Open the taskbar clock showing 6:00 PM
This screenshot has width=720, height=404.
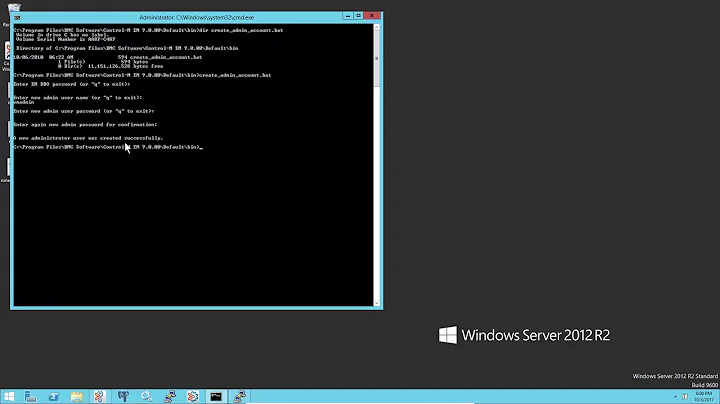tap(704, 397)
